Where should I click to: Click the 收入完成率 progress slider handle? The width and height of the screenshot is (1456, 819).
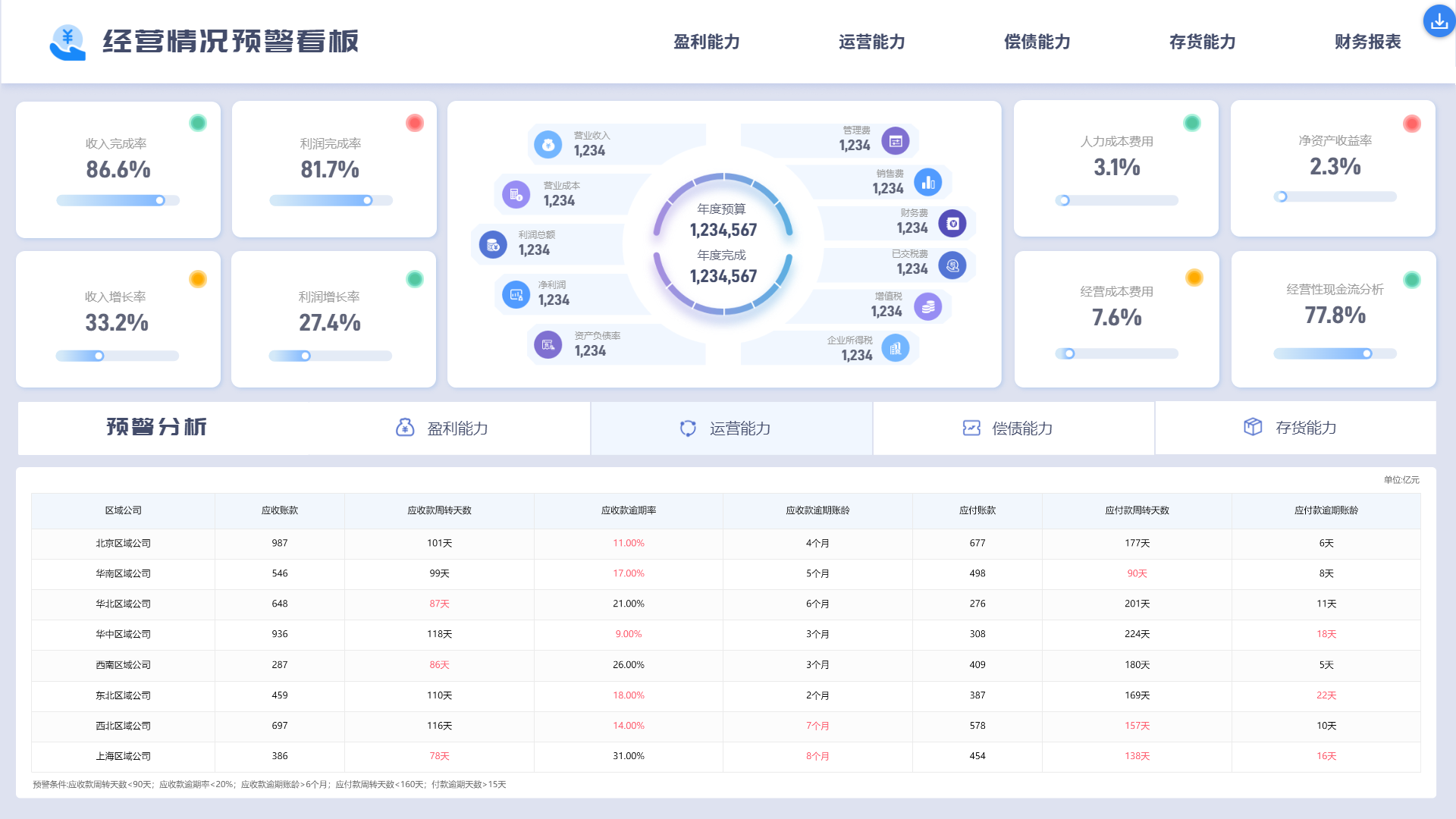[x=160, y=200]
